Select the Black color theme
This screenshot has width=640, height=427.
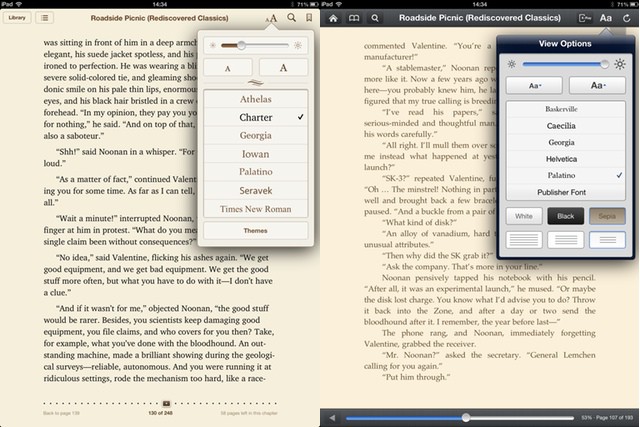[566, 215]
